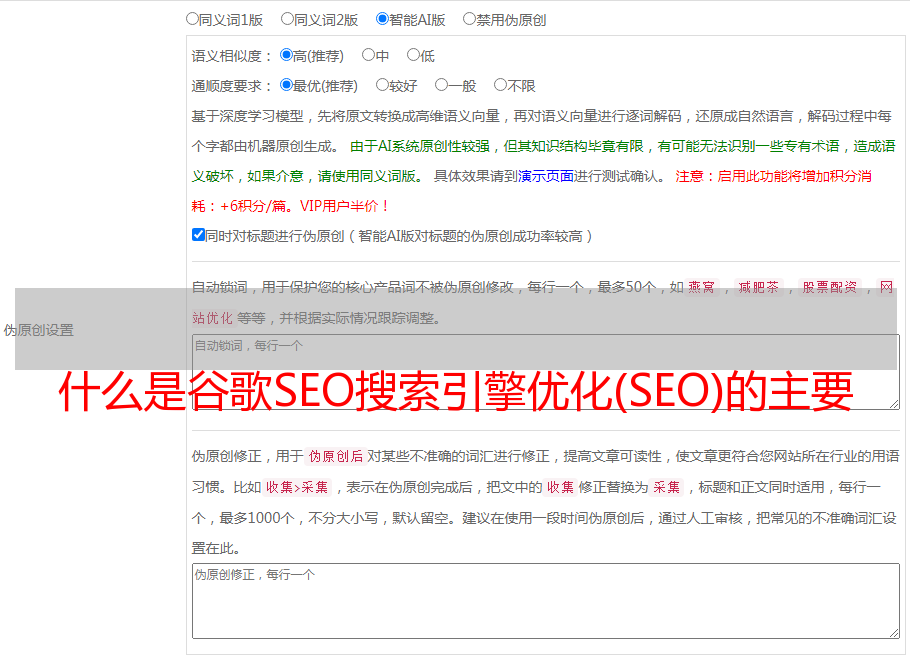This screenshot has width=911, height=658.
Task: Click the 伪原创后 highlighted tag
Action: (336, 456)
